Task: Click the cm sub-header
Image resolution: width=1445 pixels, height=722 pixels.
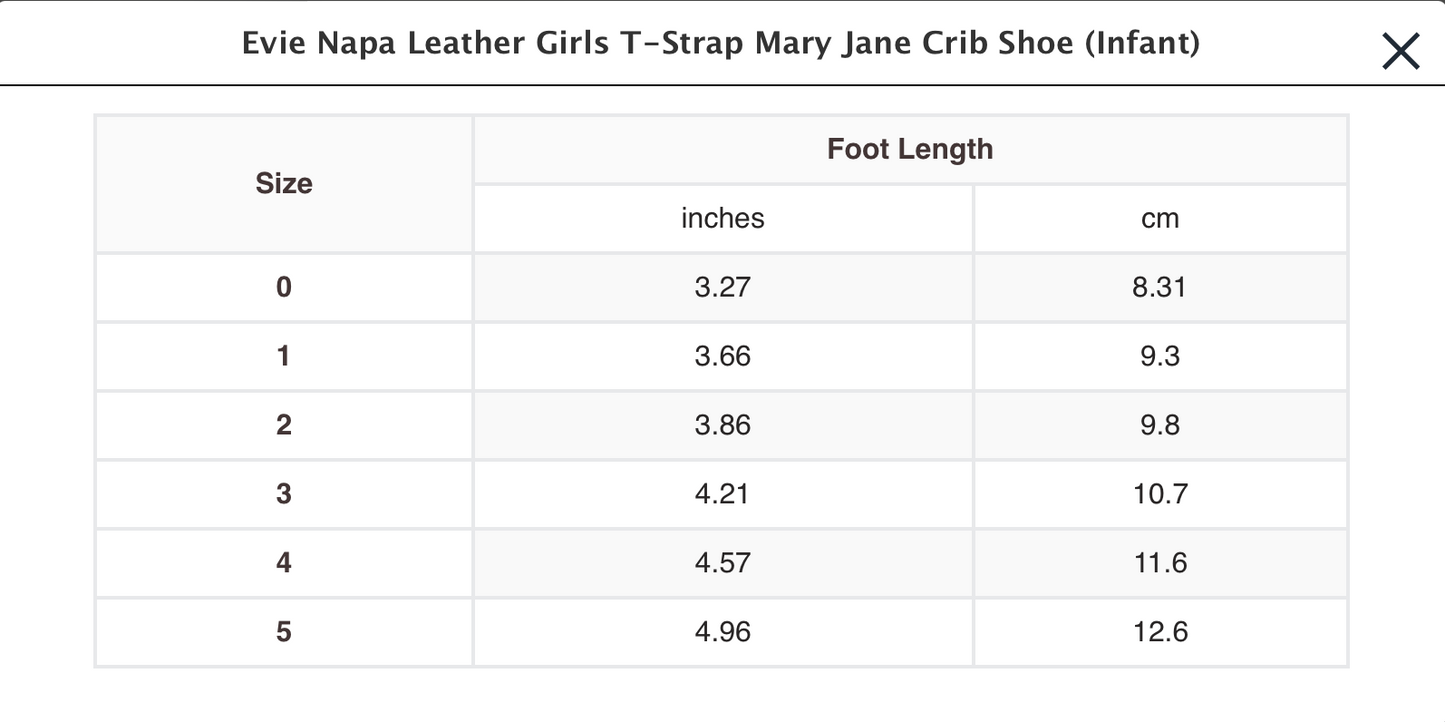Action: click(1160, 218)
